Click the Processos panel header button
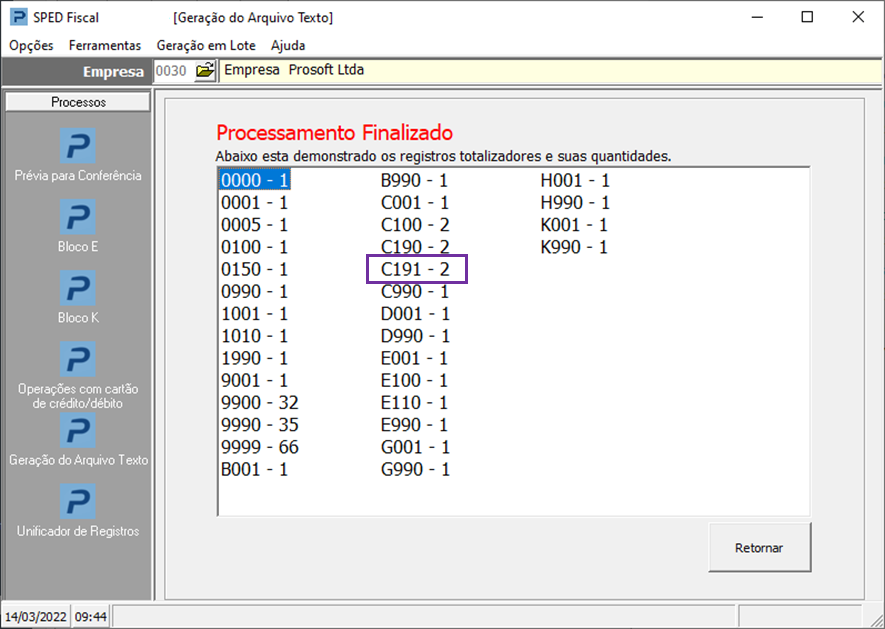Image resolution: width=885 pixels, height=629 pixels. [x=78, y=102]
